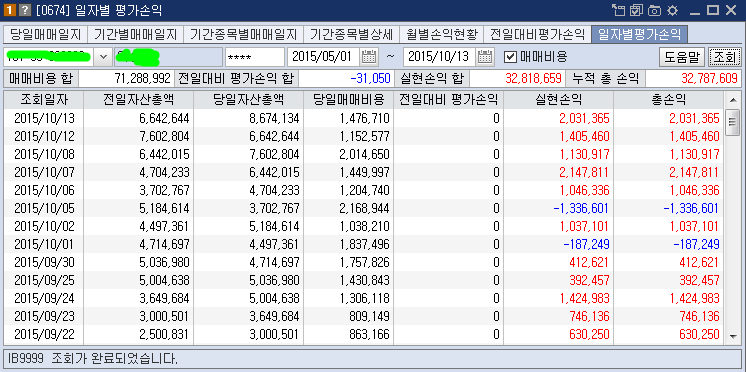Click the 전일대비 평가손익 column header
The image size is (746, 372).
449,99
